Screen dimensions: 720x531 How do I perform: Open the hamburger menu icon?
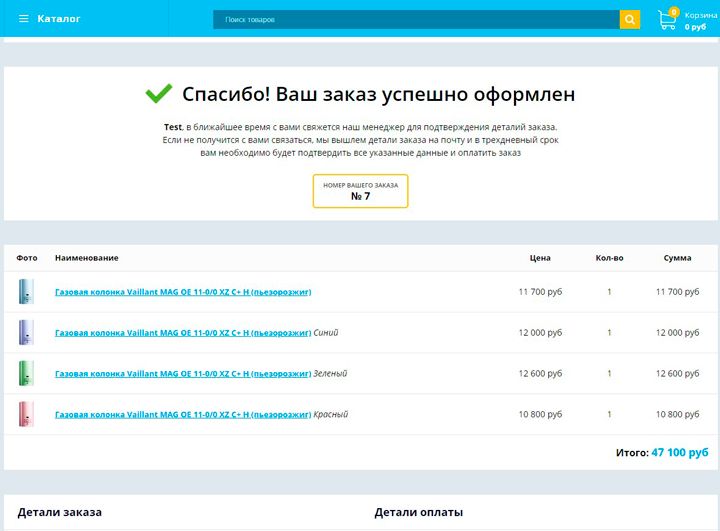coord(24,19)
